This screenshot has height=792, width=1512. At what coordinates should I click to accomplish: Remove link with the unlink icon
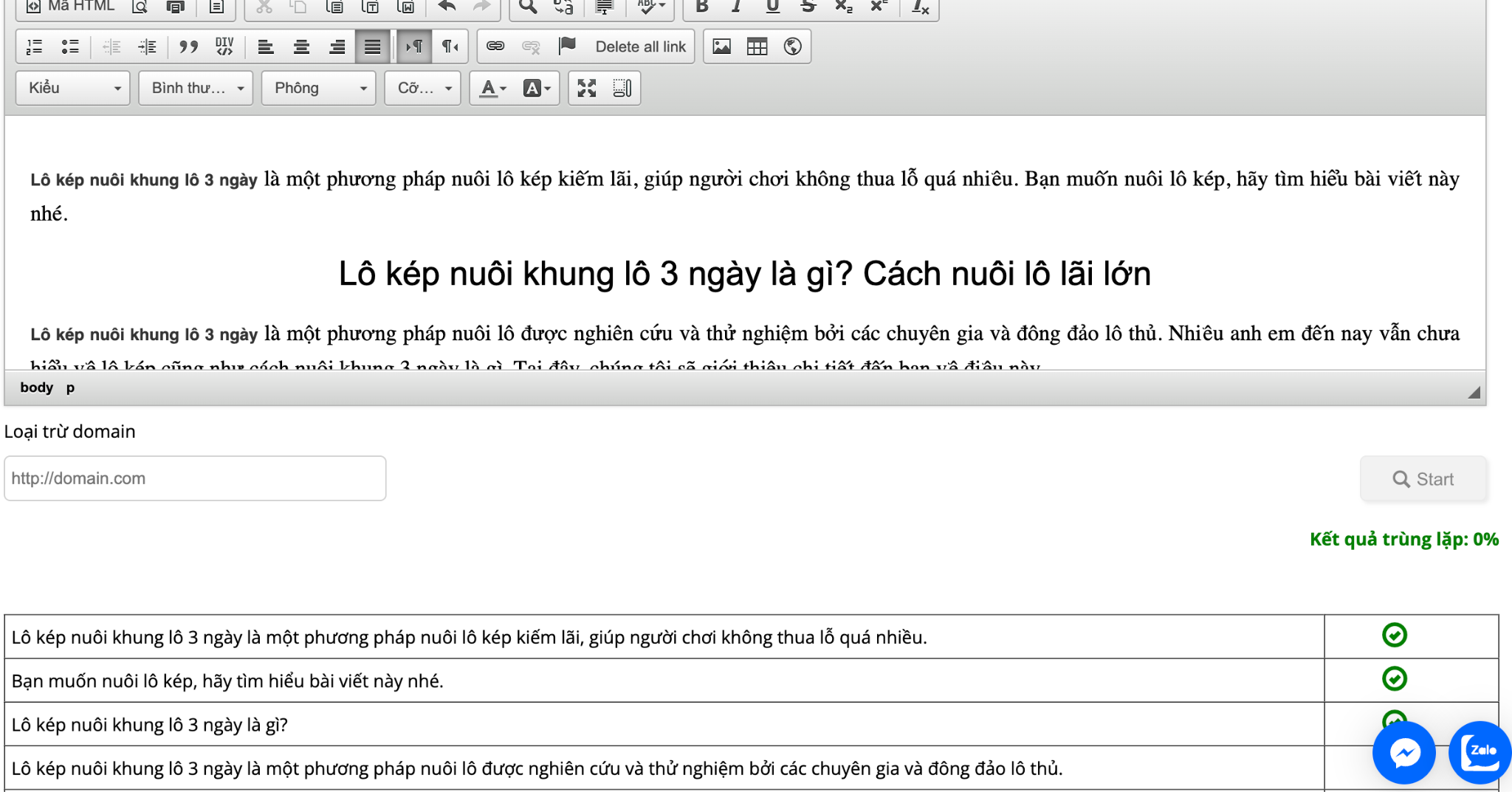[x=531, y=47]
